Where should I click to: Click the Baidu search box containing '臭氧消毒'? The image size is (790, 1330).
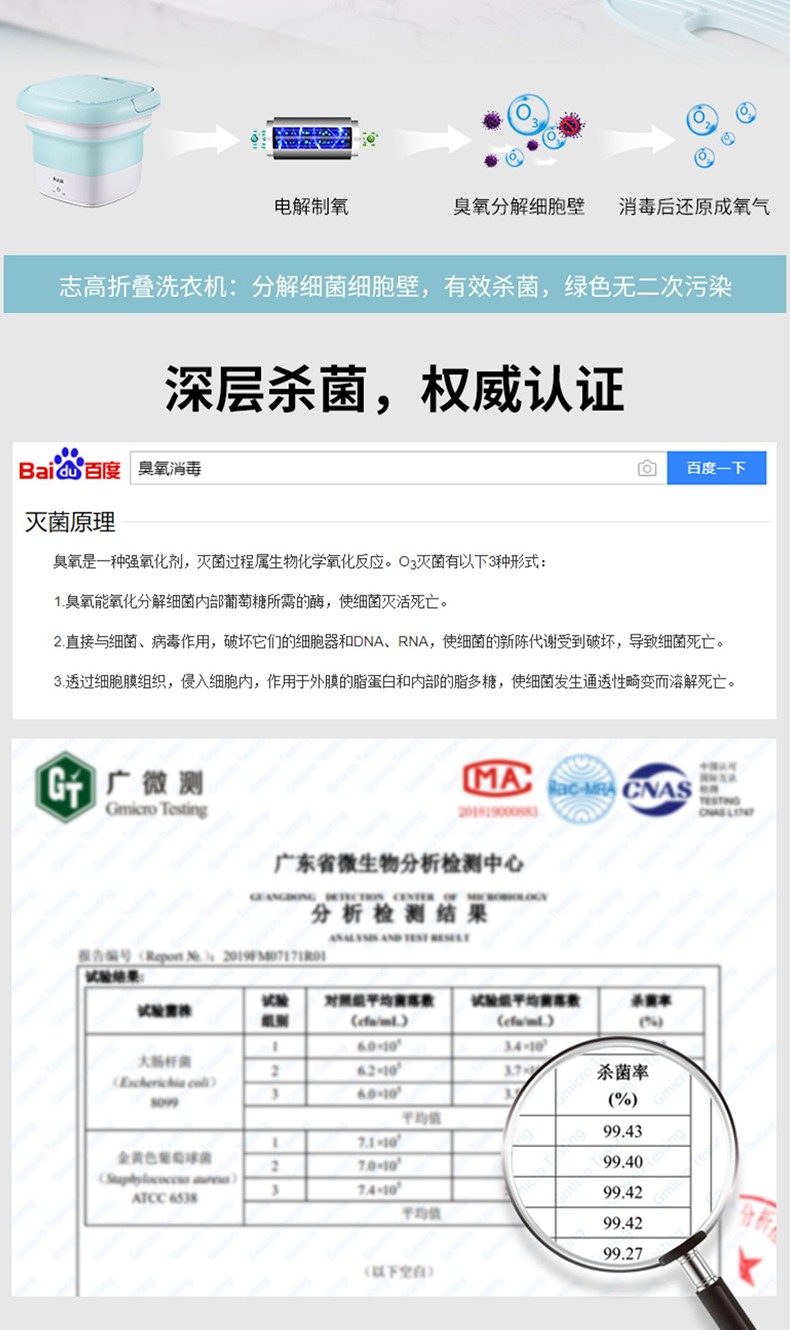tap(398, 468)
